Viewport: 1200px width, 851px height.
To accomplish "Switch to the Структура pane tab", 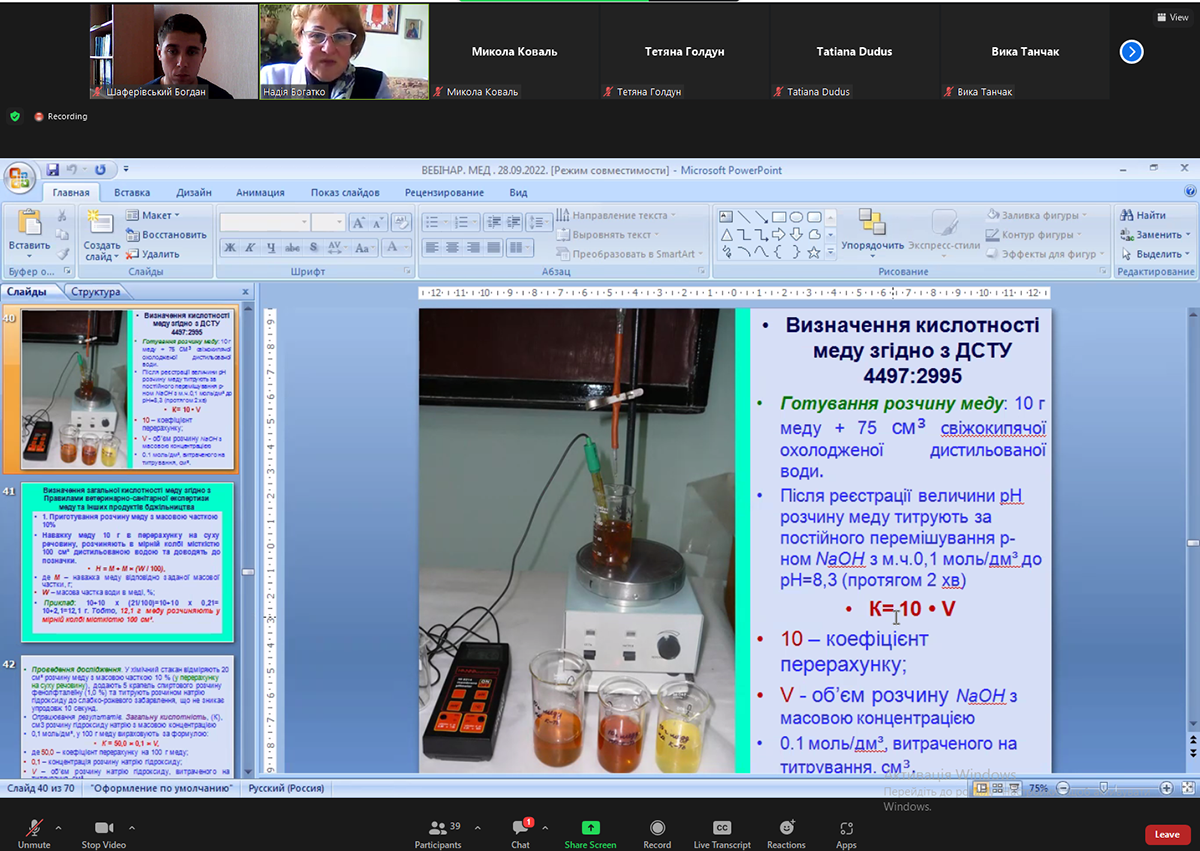I will [x=95, y=292].
